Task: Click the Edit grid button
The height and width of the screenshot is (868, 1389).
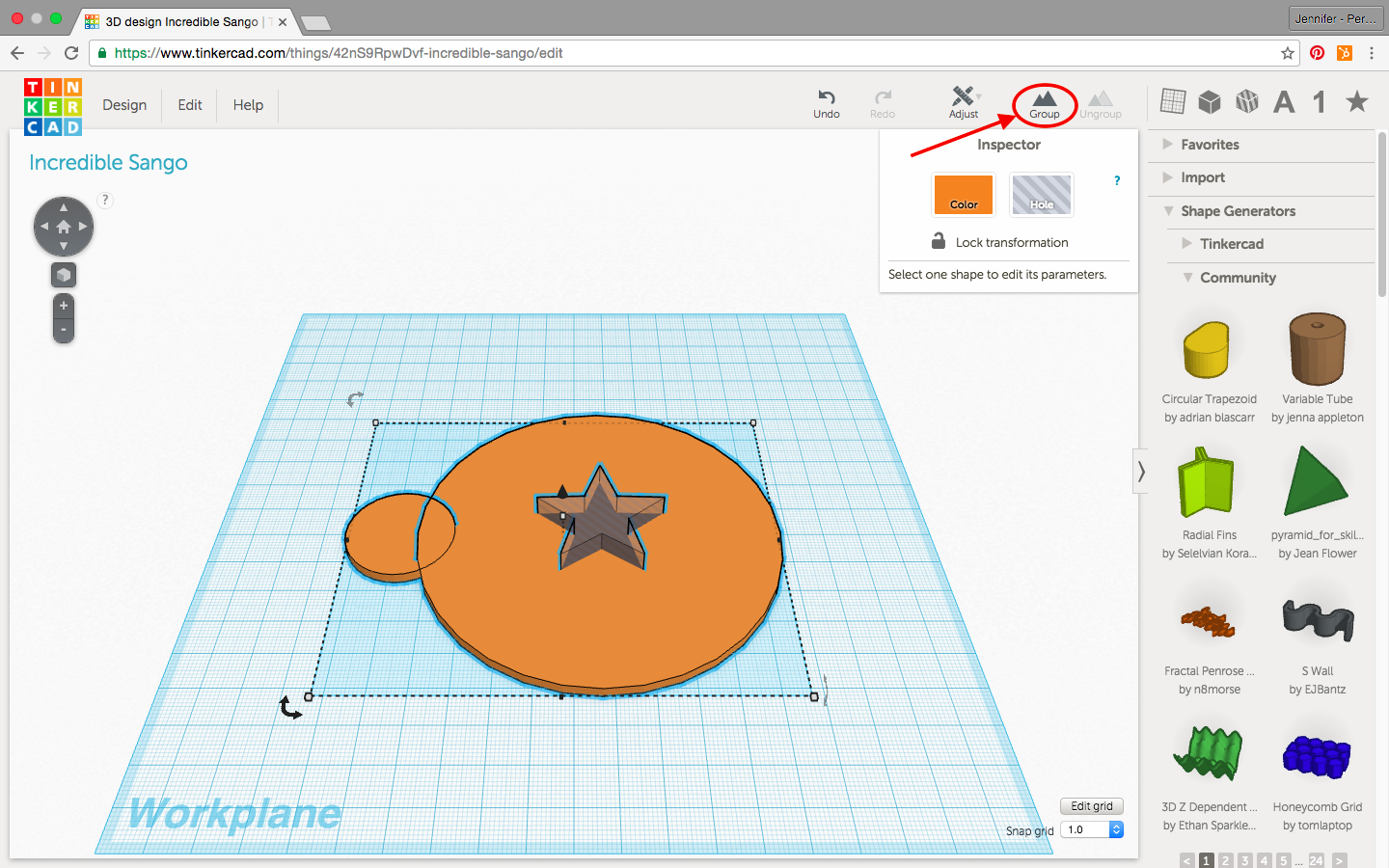Action: click(1092, 806)
